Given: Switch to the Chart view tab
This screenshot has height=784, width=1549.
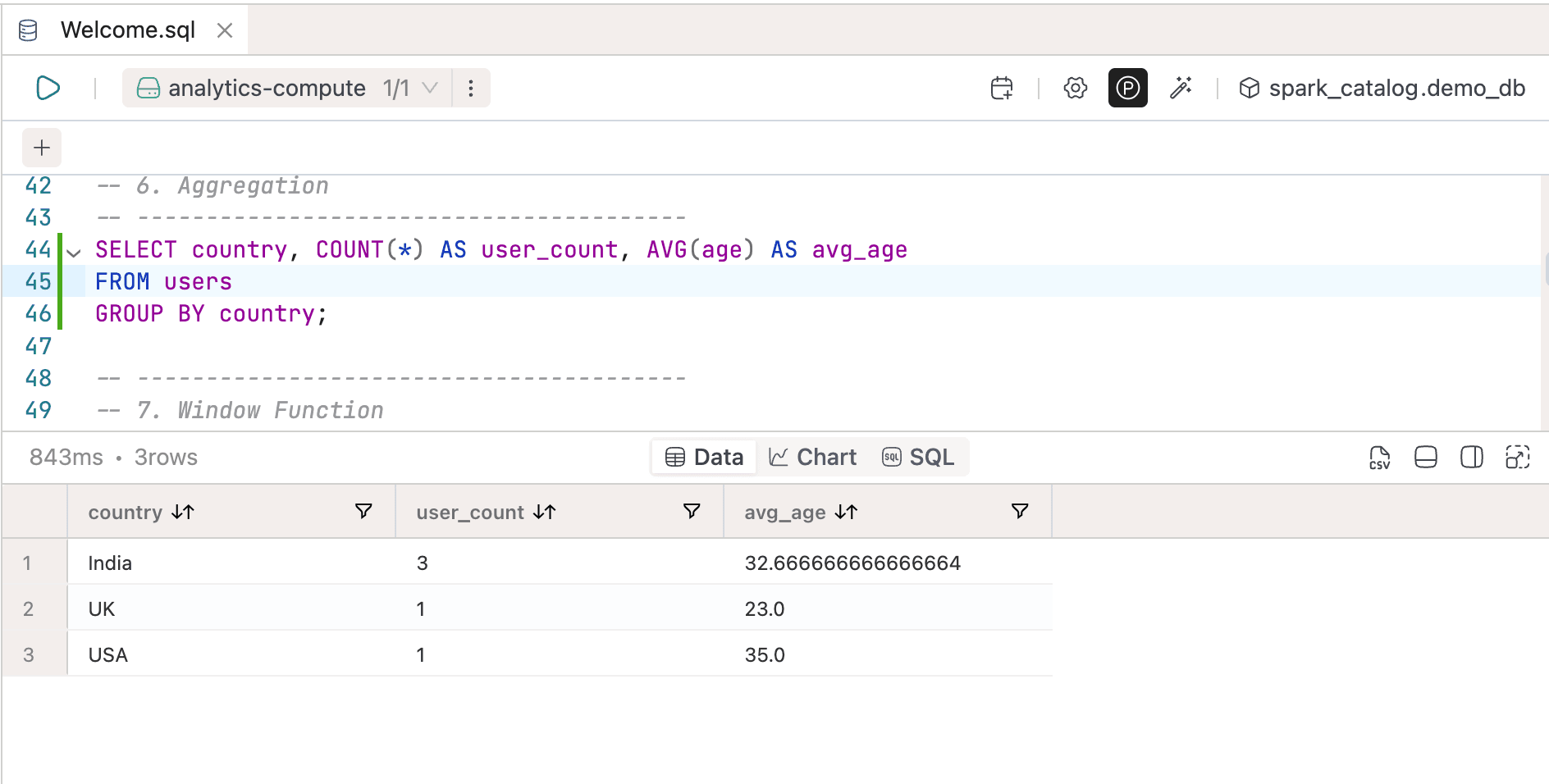Looking at the screenshot, I should coord(812,458).
